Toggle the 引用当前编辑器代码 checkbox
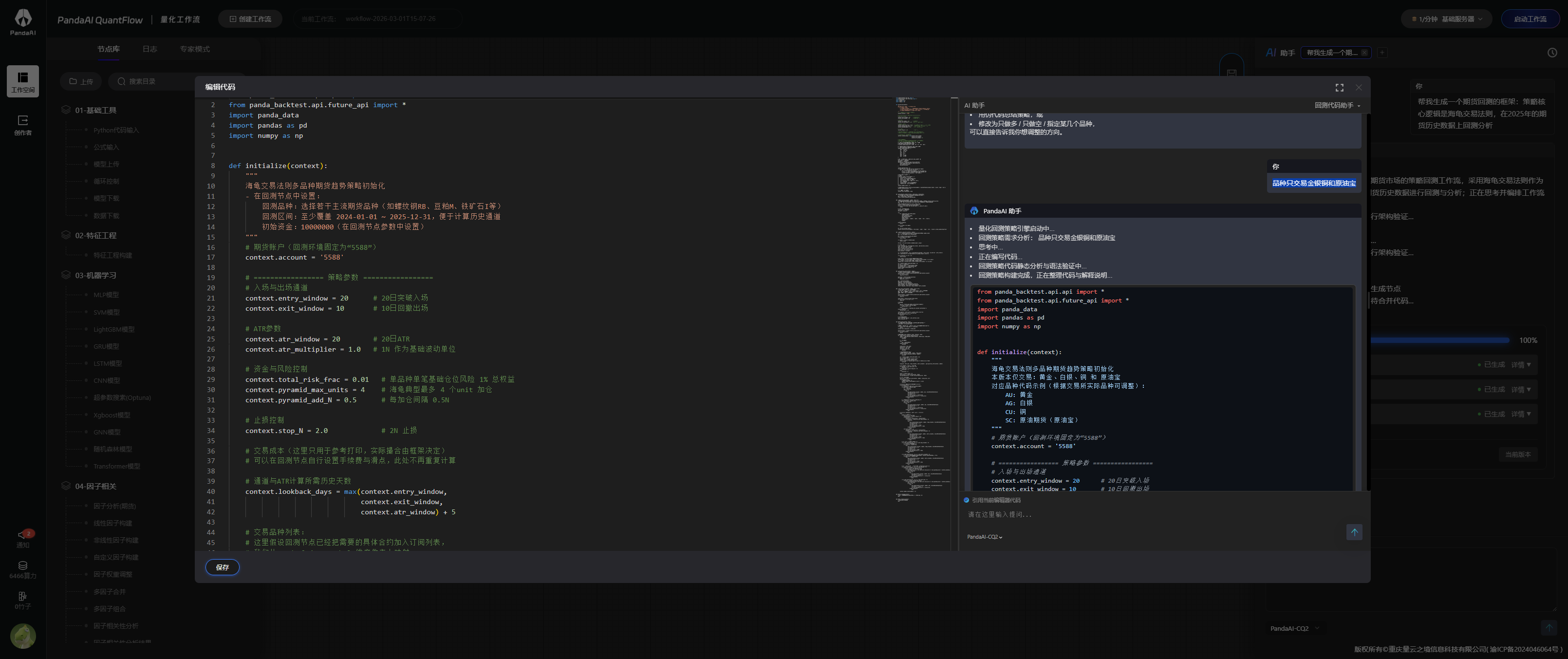1568x659 pixels. point(966,500)
